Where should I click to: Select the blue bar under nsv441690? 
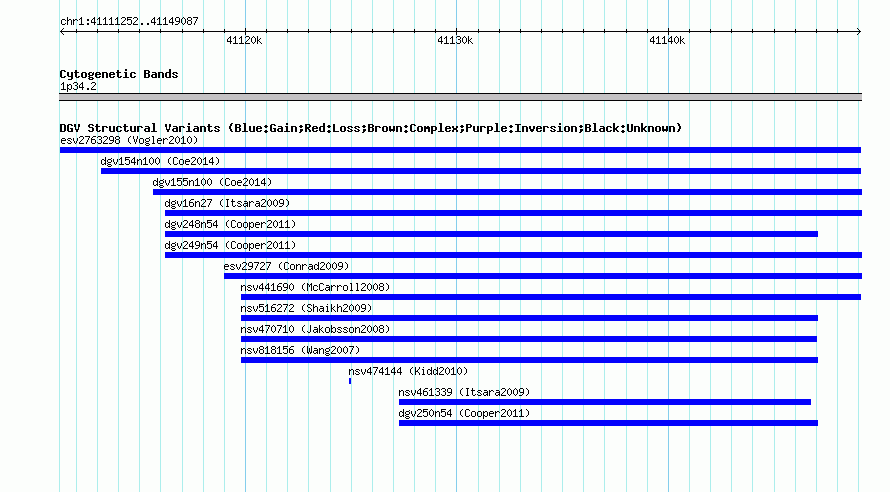[x=551, y=297]
